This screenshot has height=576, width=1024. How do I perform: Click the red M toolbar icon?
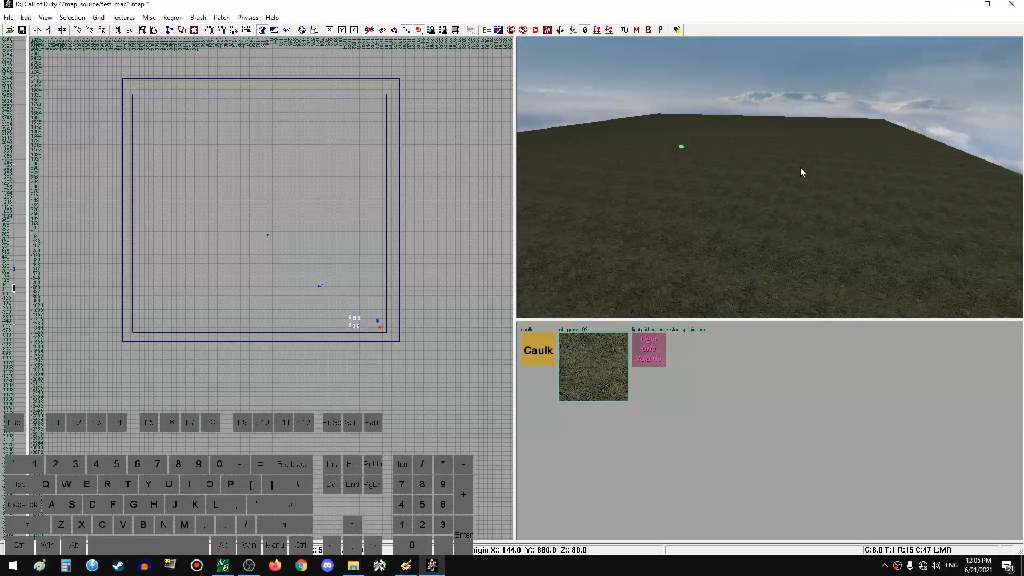tap(636, 30)
